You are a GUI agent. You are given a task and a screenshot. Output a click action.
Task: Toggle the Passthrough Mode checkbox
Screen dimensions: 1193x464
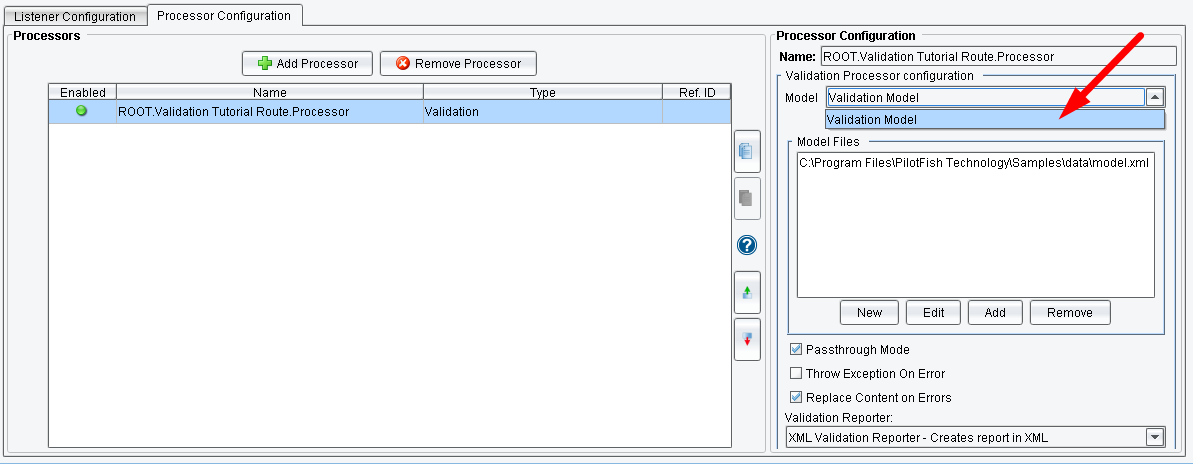click(x=796, y=349)
